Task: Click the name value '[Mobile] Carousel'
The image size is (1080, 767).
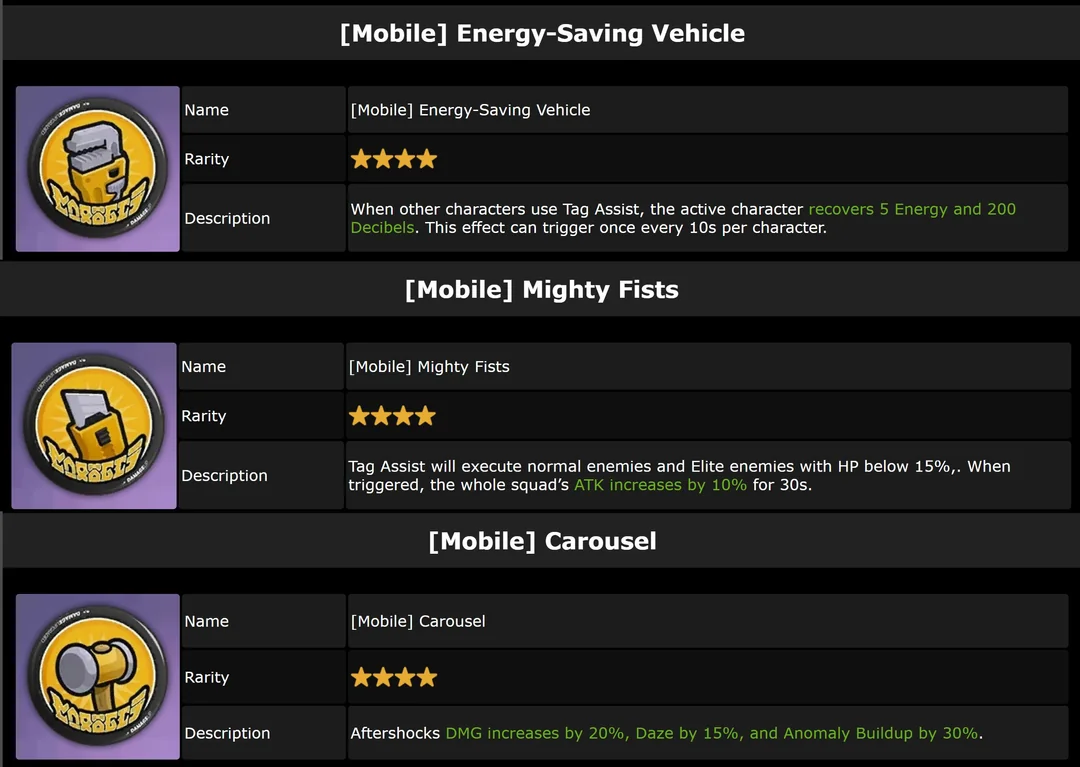Action: [x=418, y=621]
